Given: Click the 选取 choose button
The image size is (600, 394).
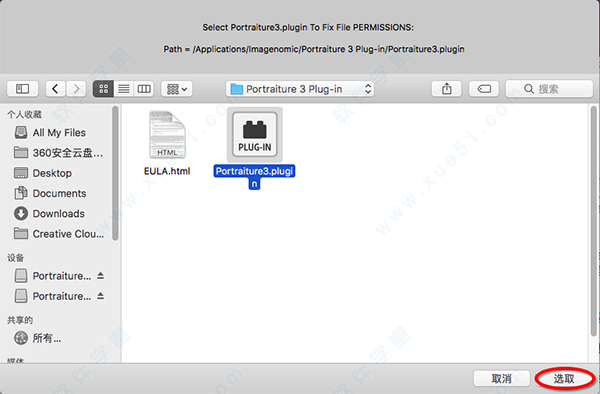Looking at the screenshot, I should coord(564,379).
